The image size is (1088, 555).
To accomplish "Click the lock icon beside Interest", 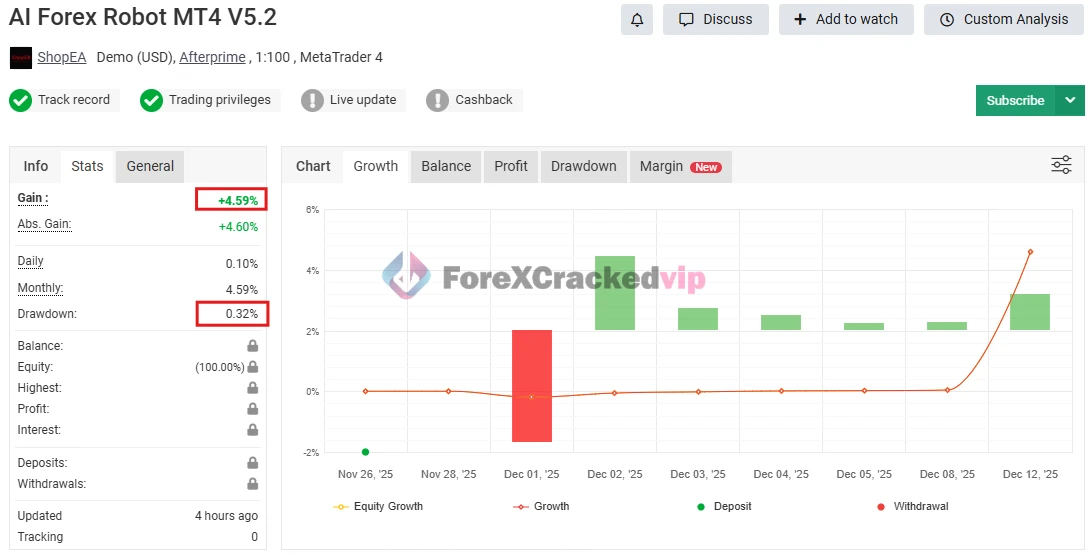I will (x=253, y=429).
